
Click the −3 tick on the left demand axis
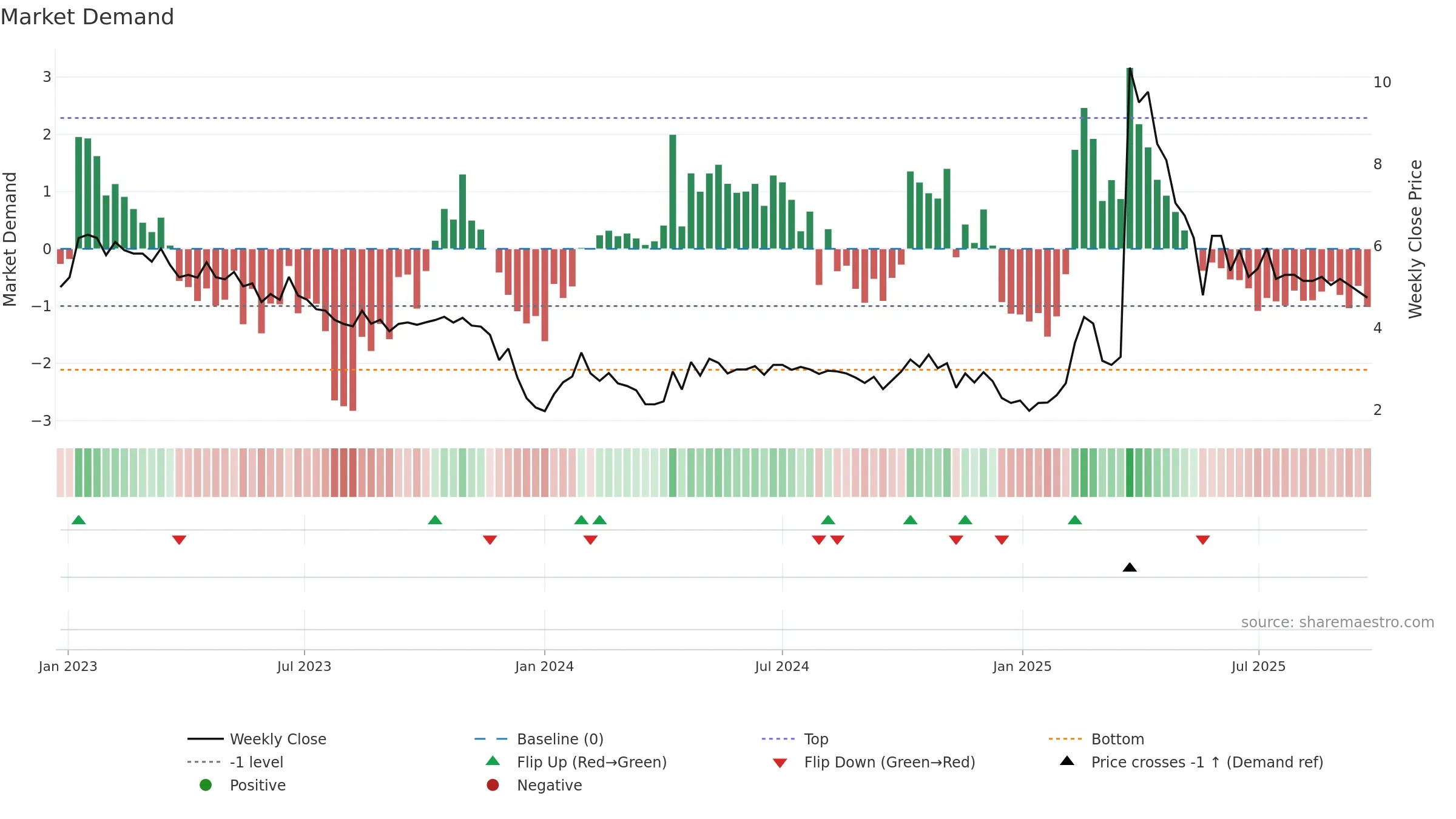pyautogui.click(x=41, y=421)
